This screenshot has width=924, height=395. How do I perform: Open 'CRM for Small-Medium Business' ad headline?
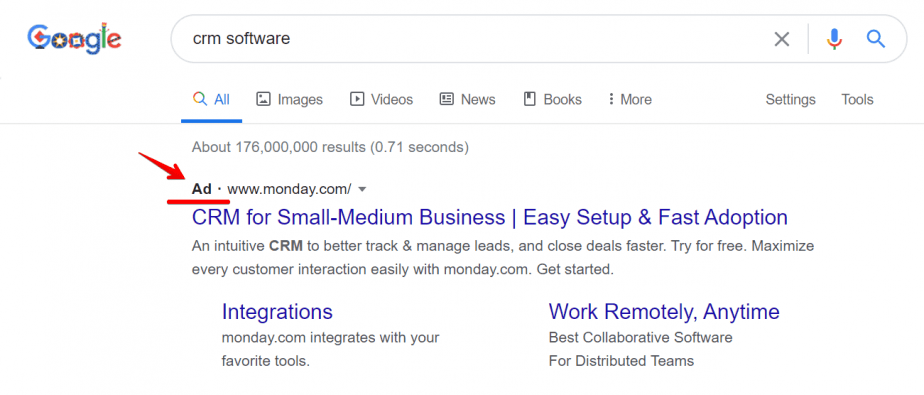tap(490, 218)
